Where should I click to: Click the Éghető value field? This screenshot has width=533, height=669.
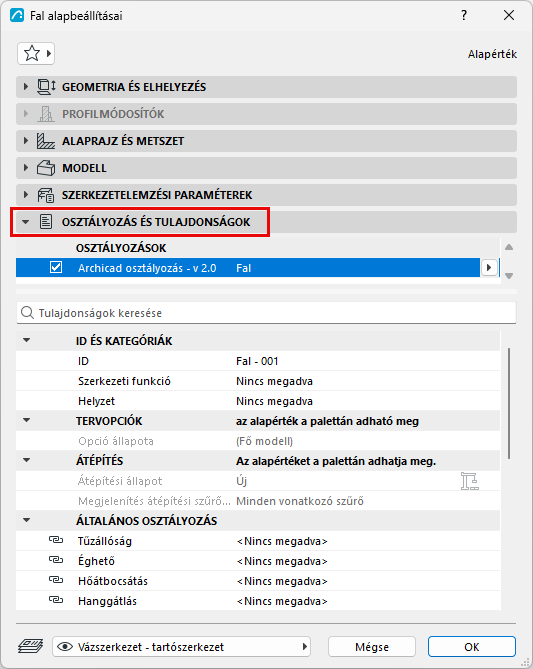pos(282,561)
